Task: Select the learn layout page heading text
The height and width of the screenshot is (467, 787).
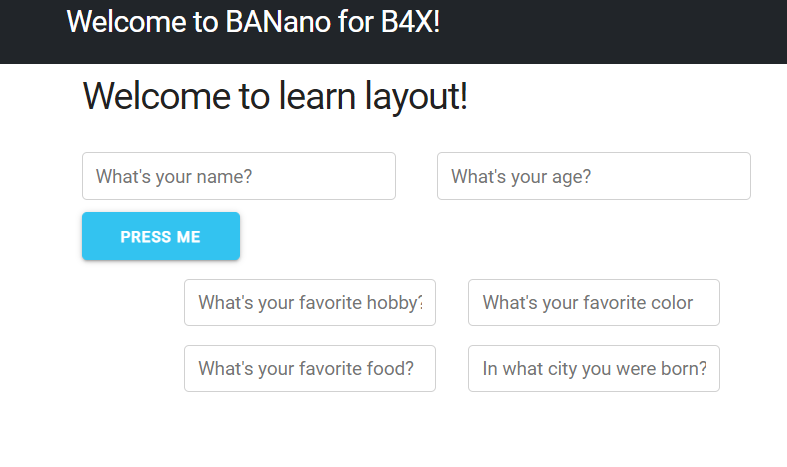Action: pyautogui.click(x=275, y=97)
